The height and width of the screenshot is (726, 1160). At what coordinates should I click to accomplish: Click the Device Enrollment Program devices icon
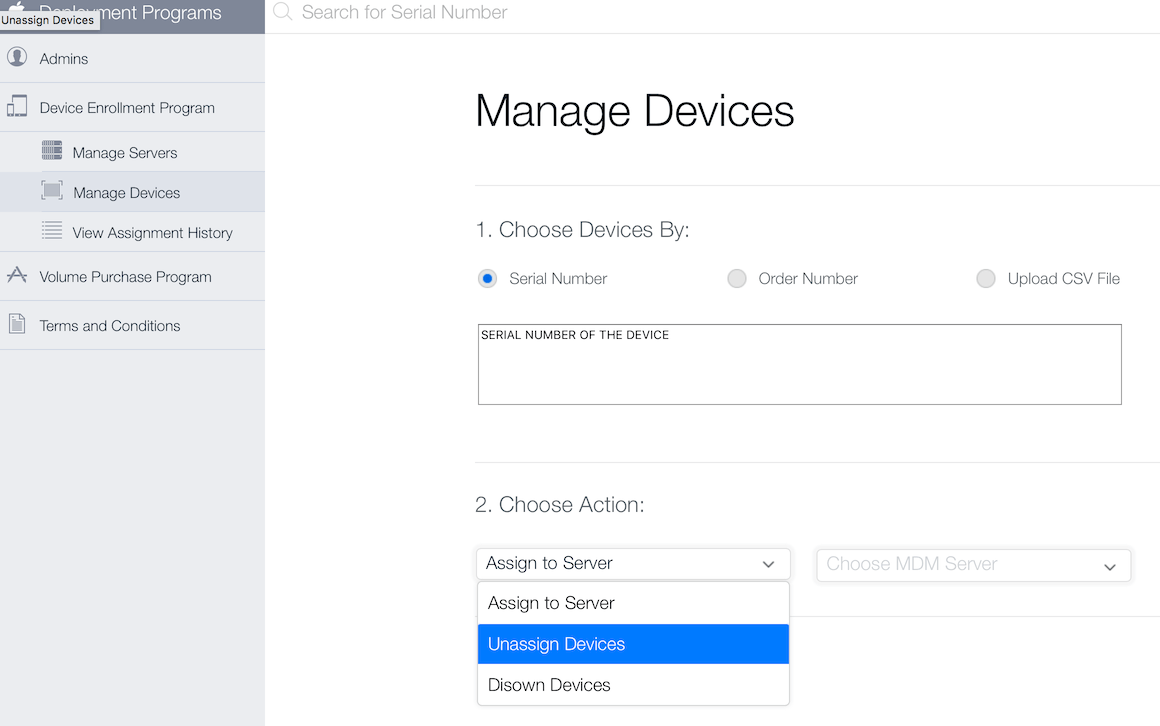17,107
